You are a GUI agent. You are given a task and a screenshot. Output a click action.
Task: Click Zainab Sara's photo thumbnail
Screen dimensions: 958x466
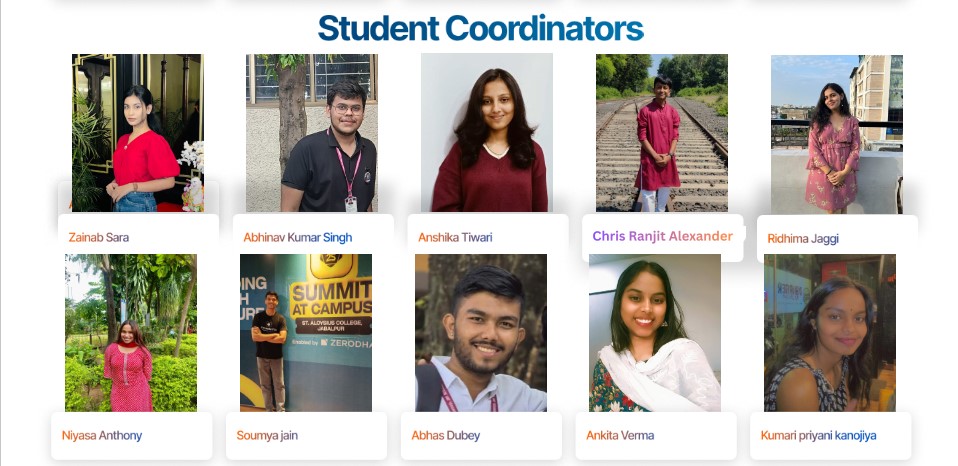click(137, 133)
